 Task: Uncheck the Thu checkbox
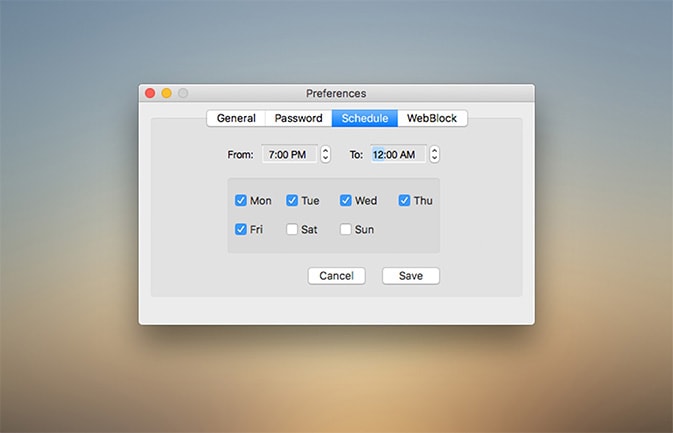(x=404, y=200)
